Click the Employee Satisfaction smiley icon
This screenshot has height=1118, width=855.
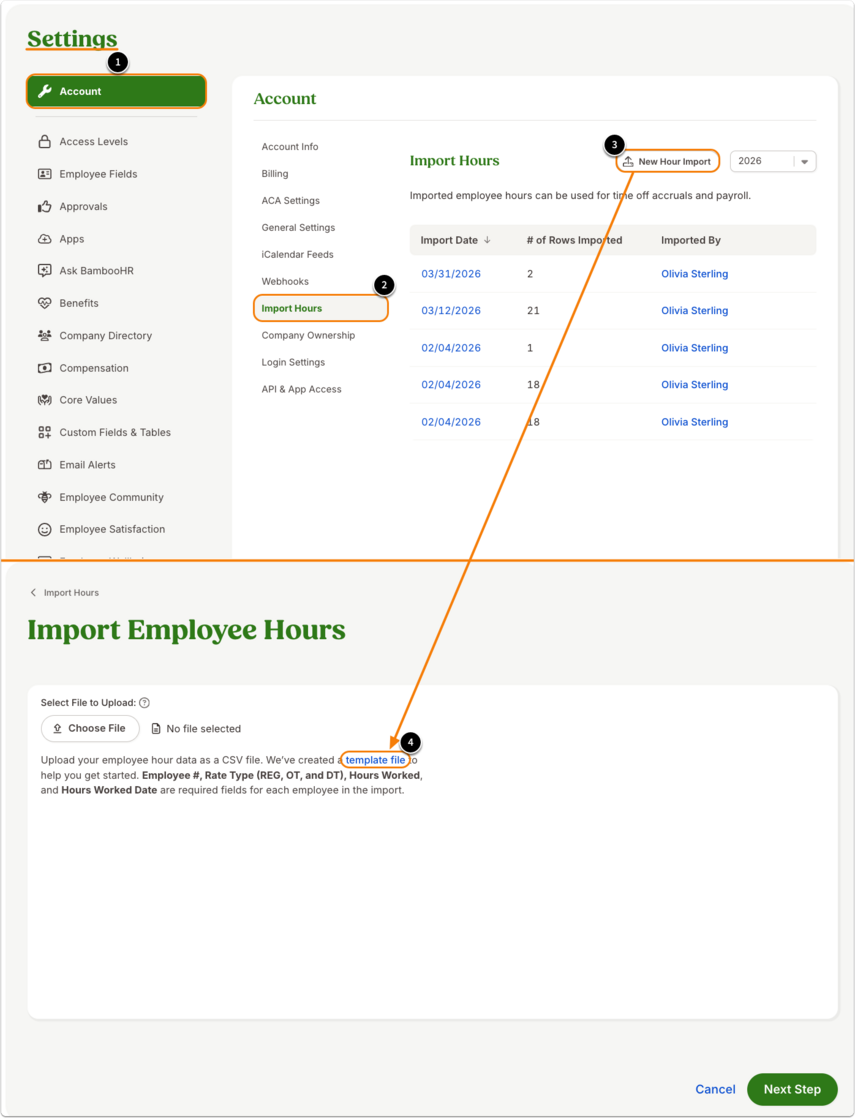[44, 529]
